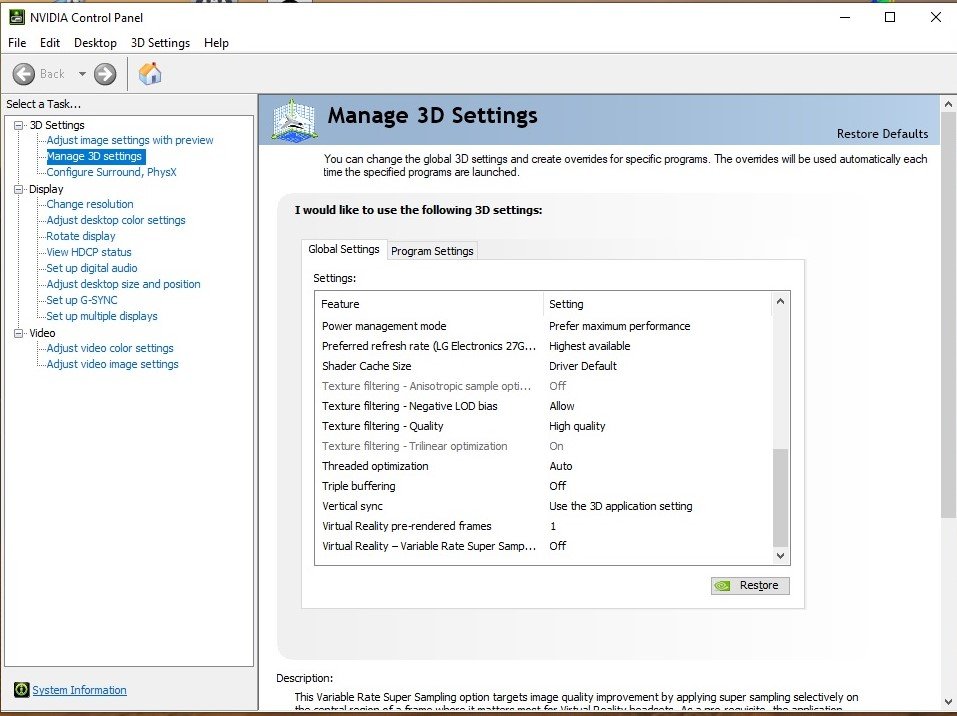Select Triple buffering row
Image resolution: width=957 pixels, height=716 pixels.
tap(544, 486)
